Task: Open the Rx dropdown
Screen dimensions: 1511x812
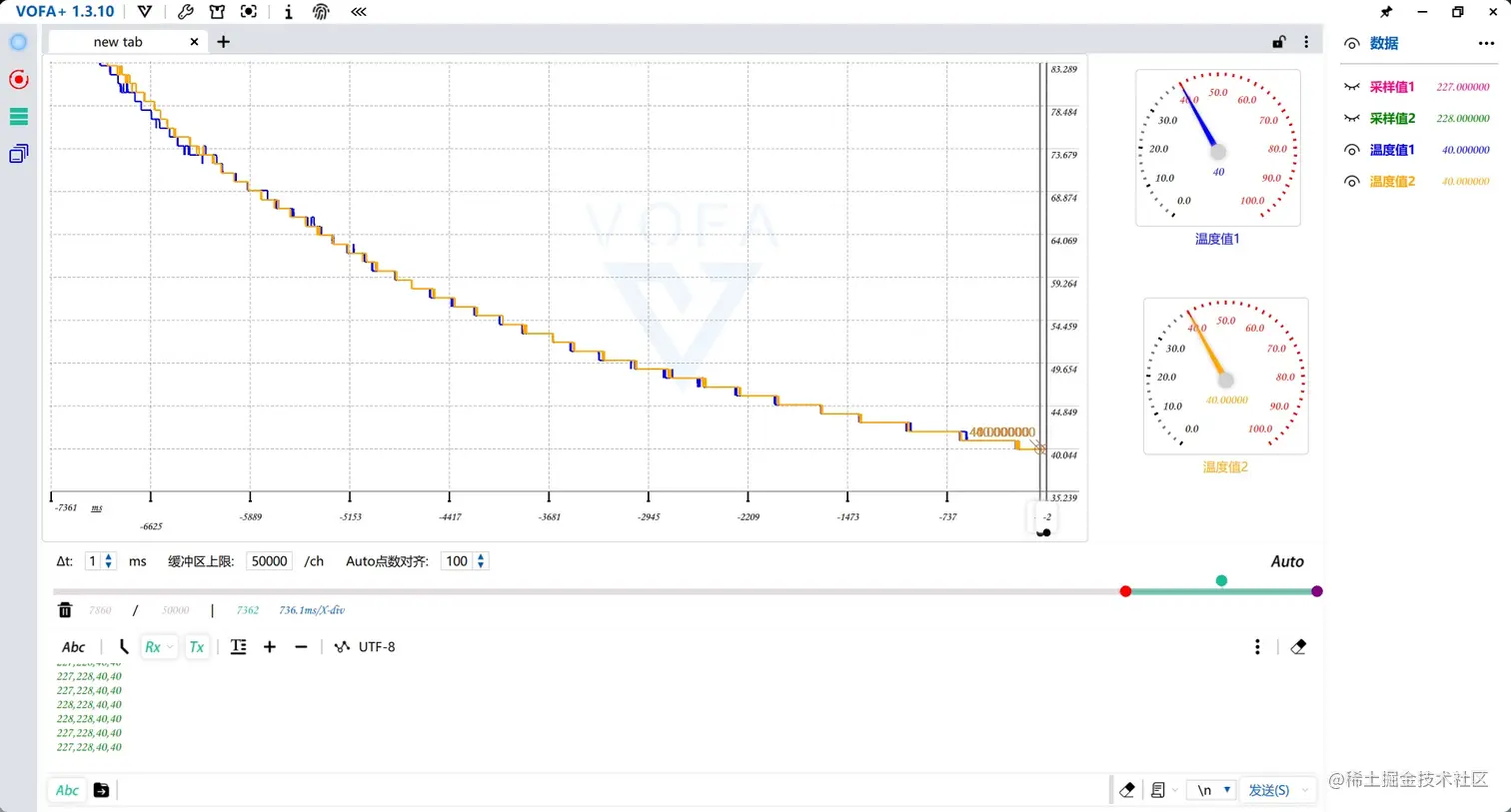Action: 158,647
